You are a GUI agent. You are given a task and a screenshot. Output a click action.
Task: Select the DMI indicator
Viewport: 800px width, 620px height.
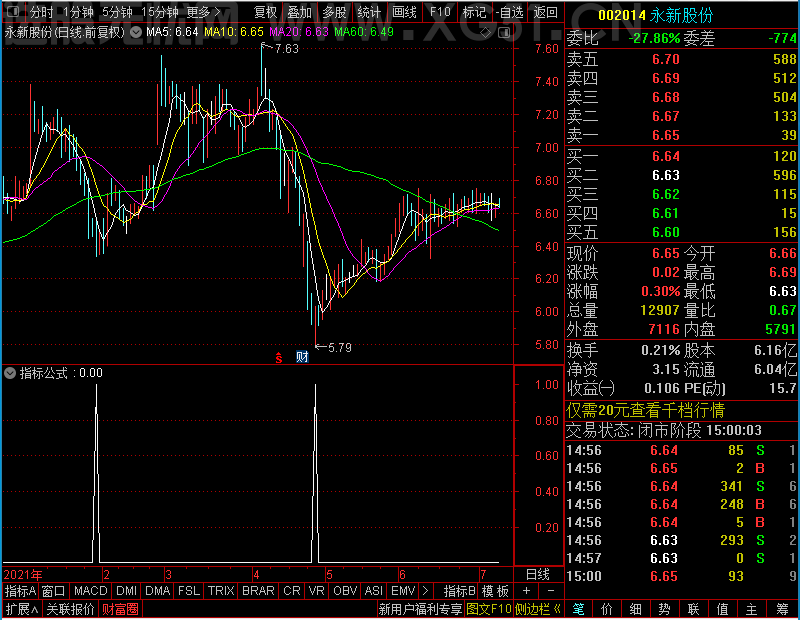[x=126, y=591]
